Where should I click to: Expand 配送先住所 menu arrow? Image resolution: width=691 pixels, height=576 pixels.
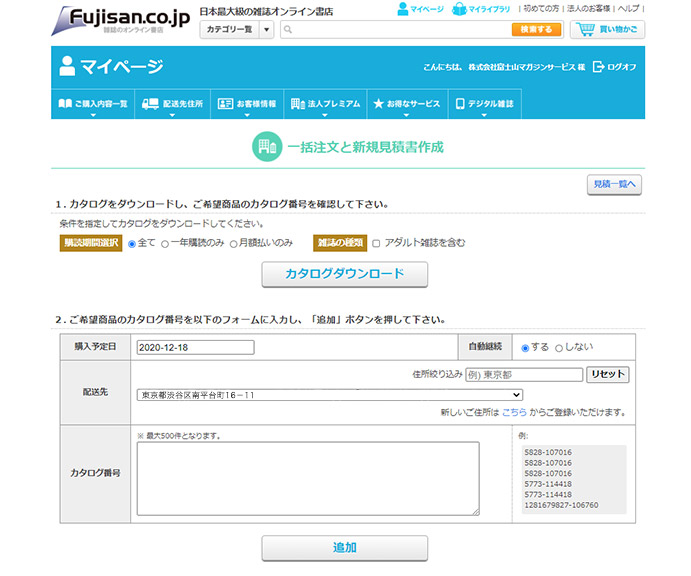(172, 115)
